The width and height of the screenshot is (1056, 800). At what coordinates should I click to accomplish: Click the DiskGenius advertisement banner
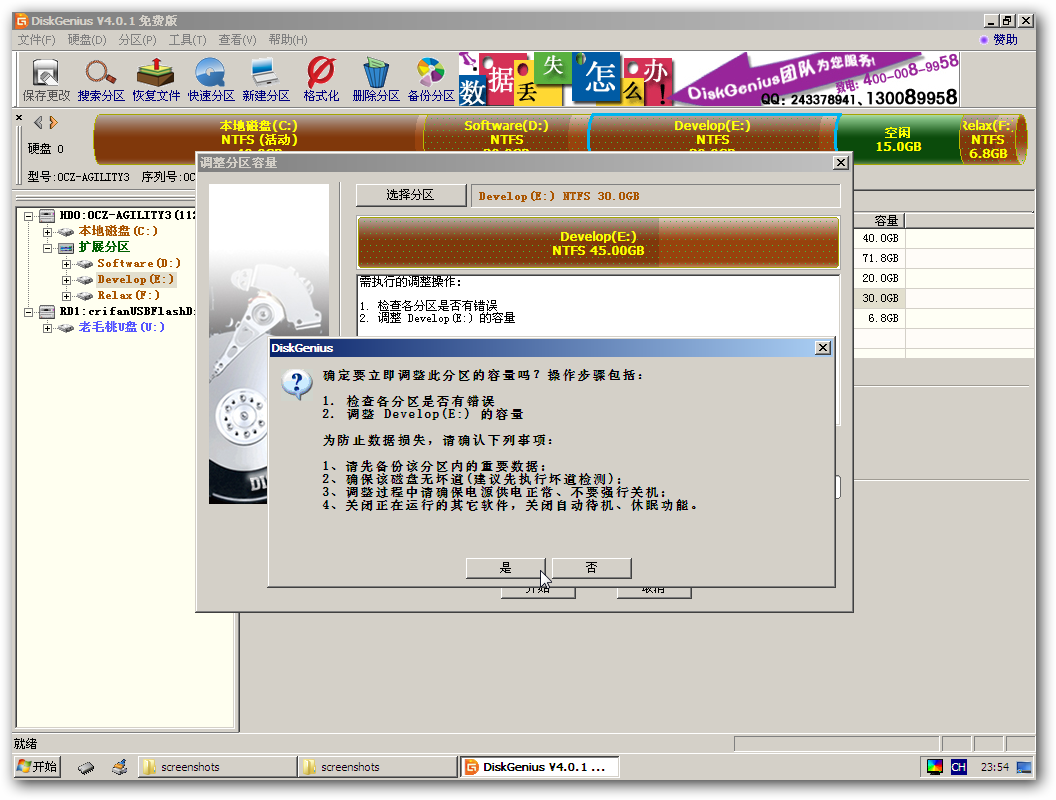(709, 79)
